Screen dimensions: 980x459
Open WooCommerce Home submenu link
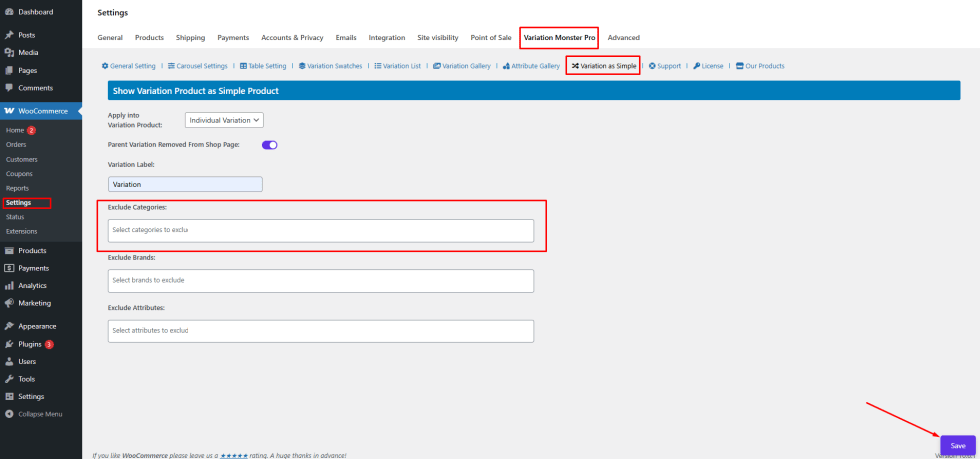click(15, 130)
